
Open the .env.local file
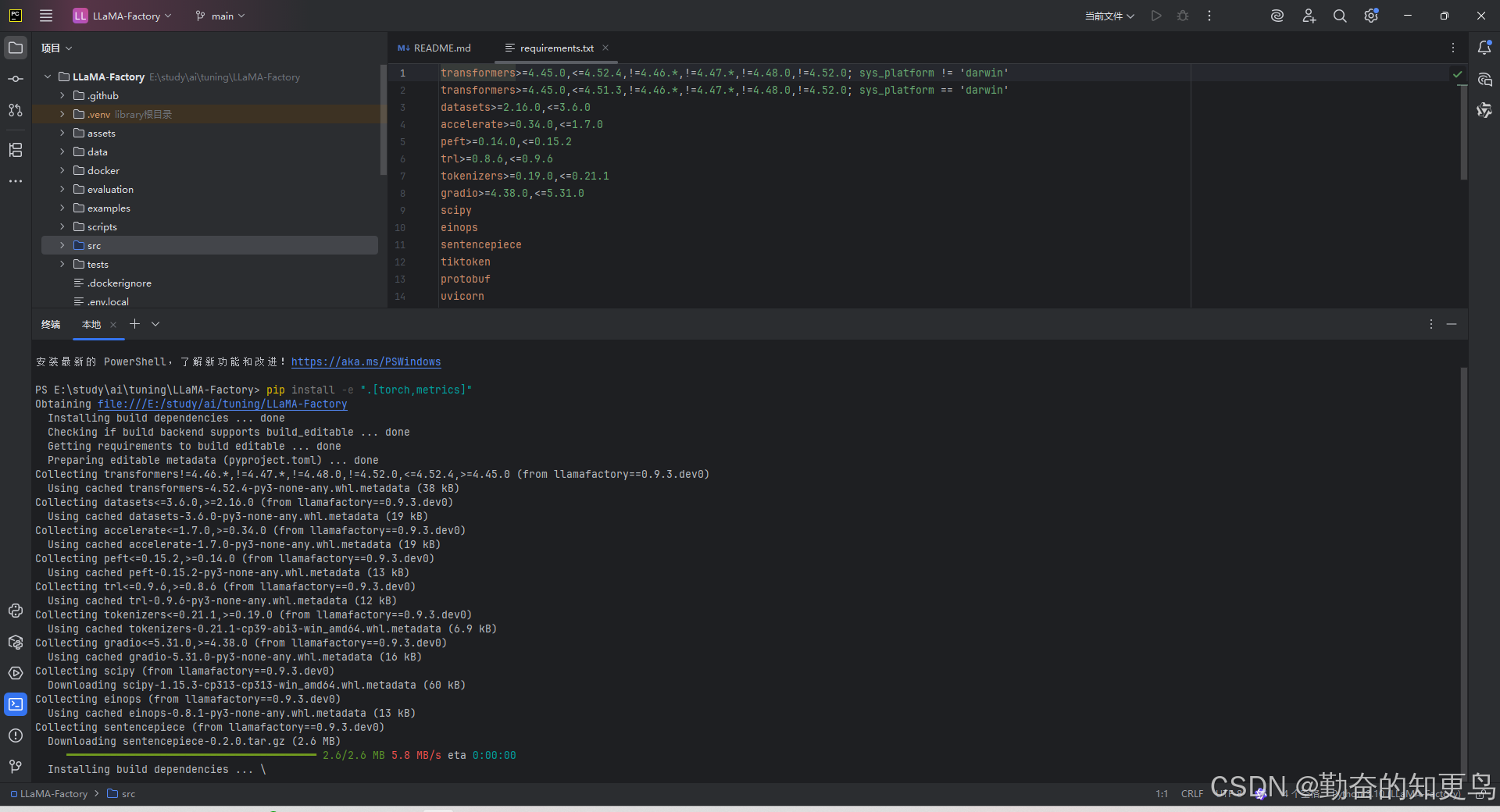(108, 301)
